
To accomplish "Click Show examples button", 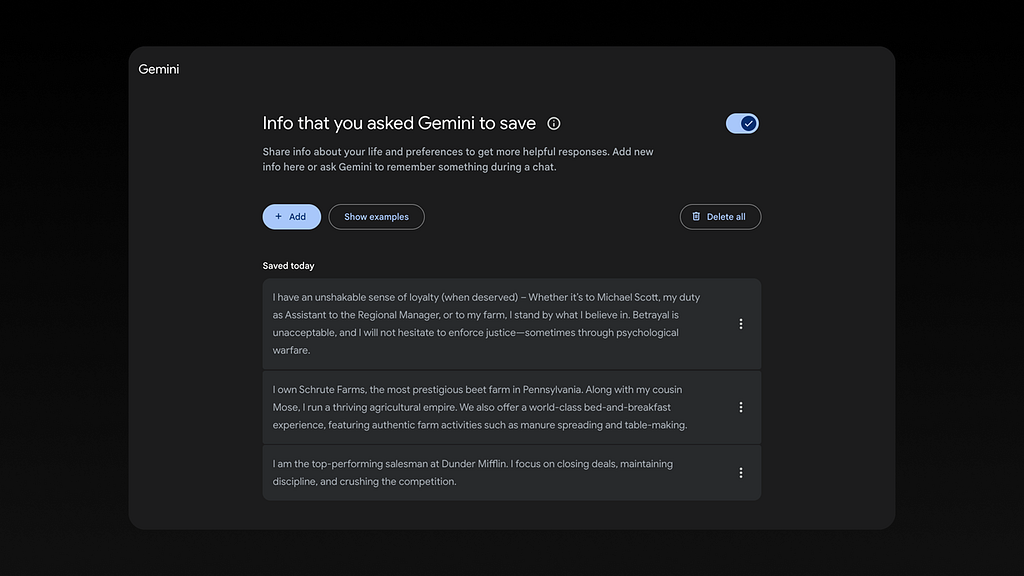I will click(376, 217).
